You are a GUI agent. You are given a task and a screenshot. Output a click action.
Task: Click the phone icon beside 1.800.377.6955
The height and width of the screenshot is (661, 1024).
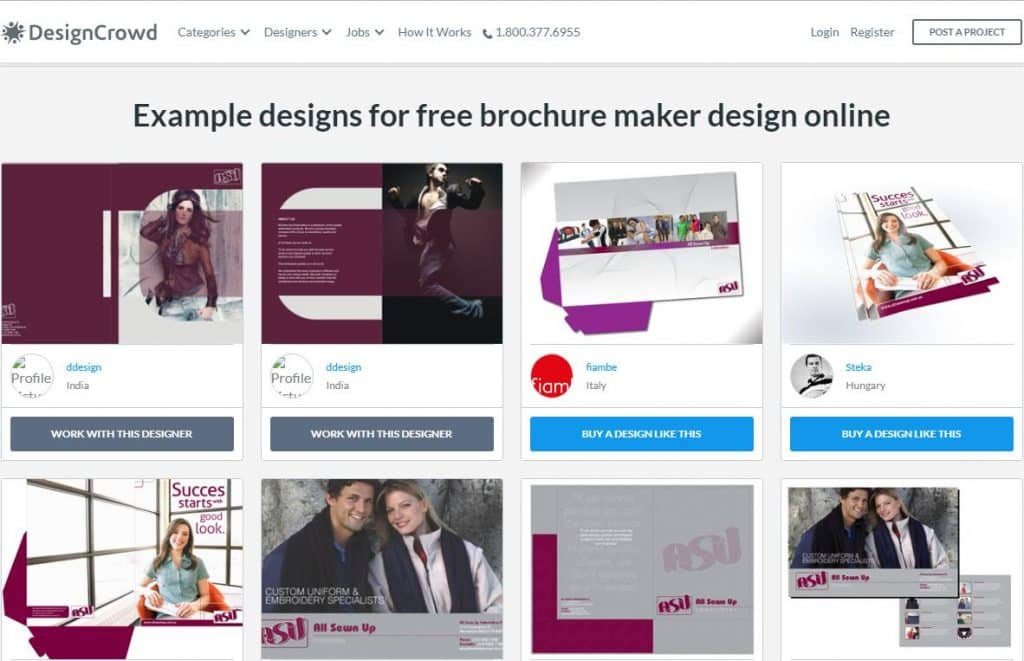487,33
